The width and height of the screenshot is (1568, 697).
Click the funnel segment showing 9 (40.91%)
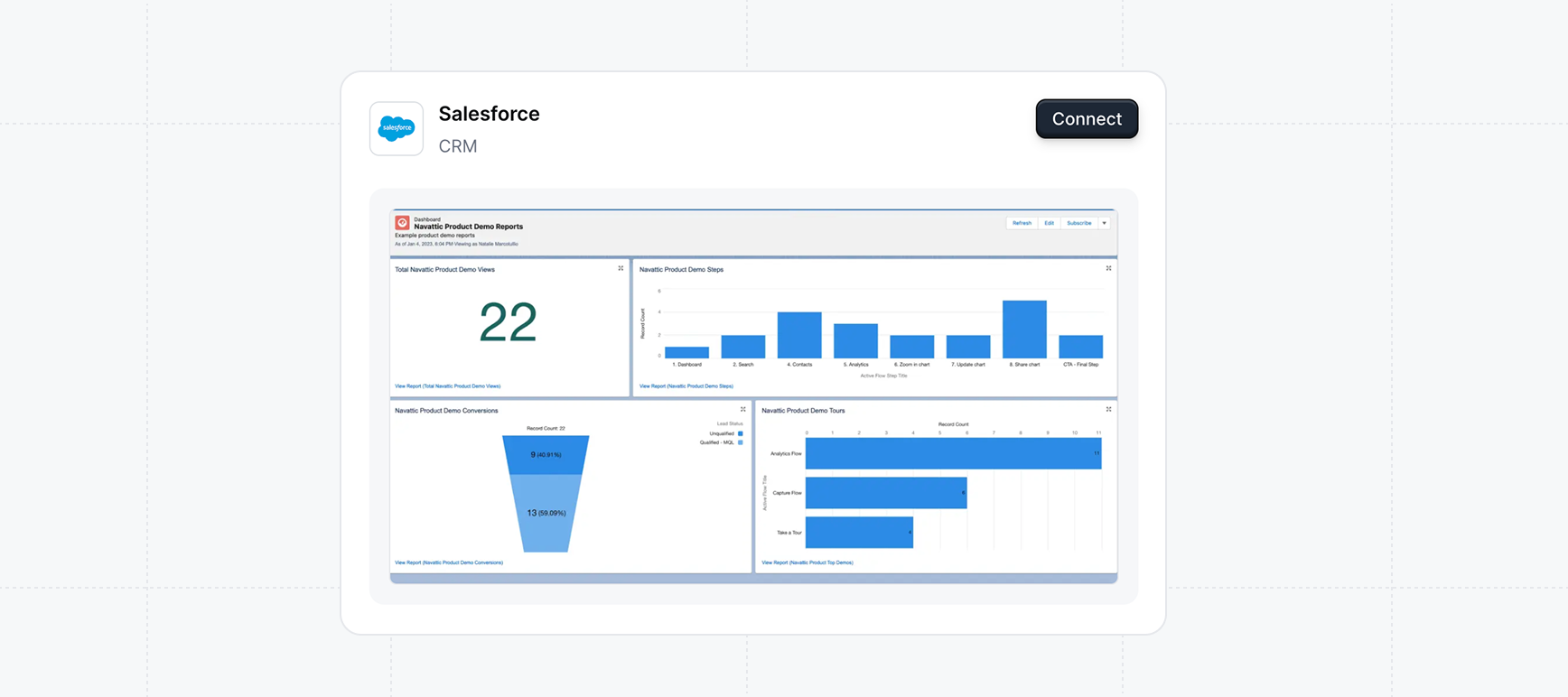(546, 455)
